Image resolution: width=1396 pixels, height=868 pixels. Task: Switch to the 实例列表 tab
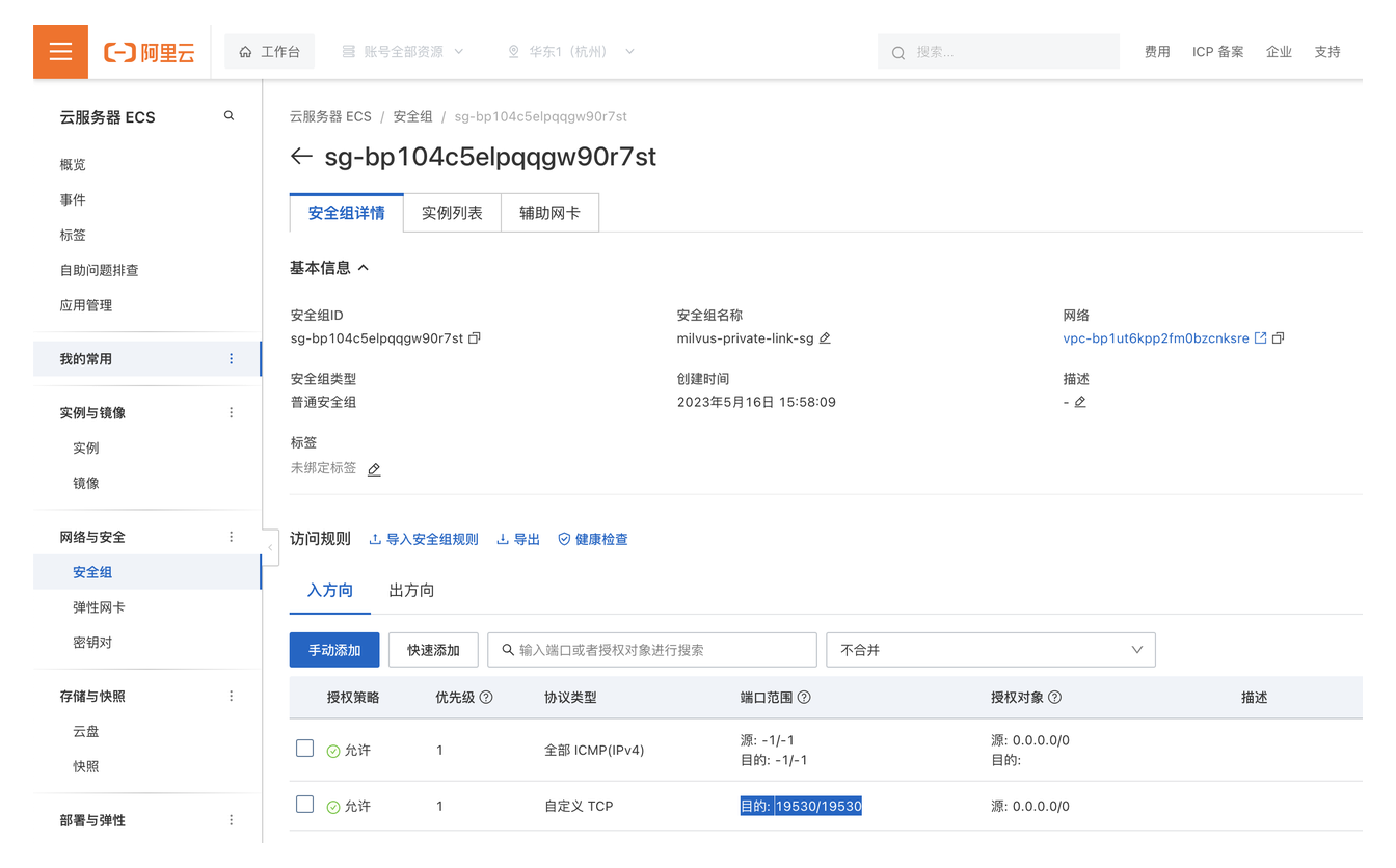click(452, 213)
